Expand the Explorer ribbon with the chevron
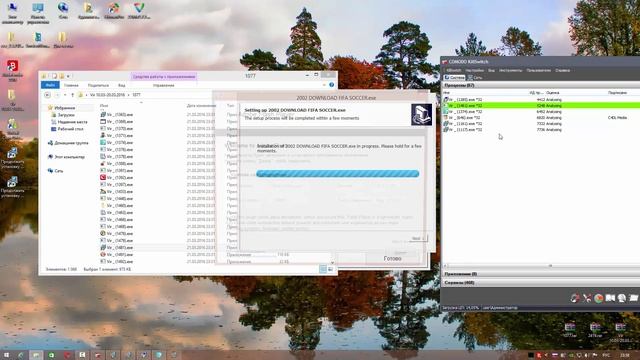Viewport: 640px width, 360px height. pyautogui.click(x=324, y=85)
